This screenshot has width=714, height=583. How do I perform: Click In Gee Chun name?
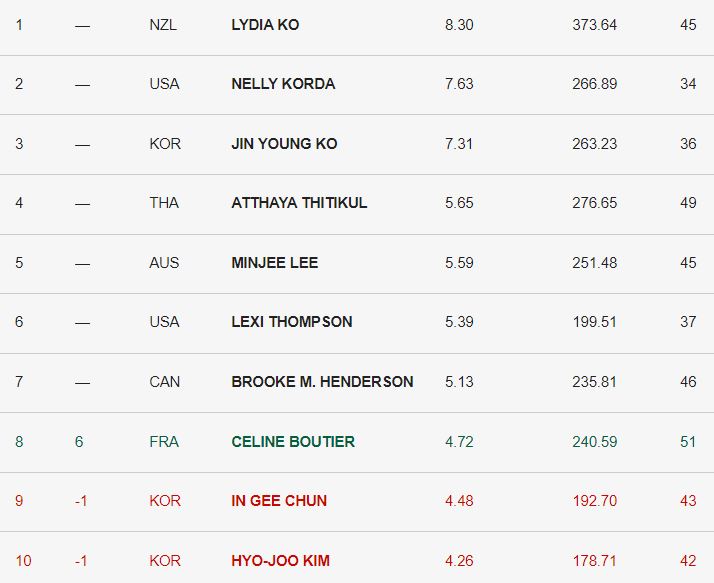pyautogui.click(x=279, y=501)
